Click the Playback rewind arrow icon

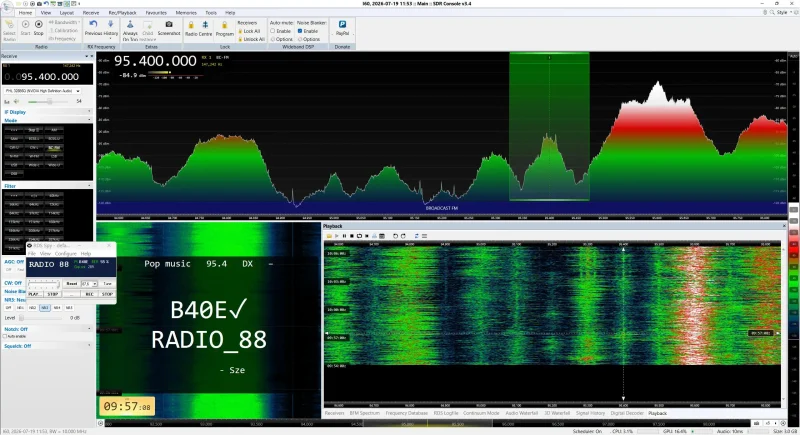click(395, 236)
